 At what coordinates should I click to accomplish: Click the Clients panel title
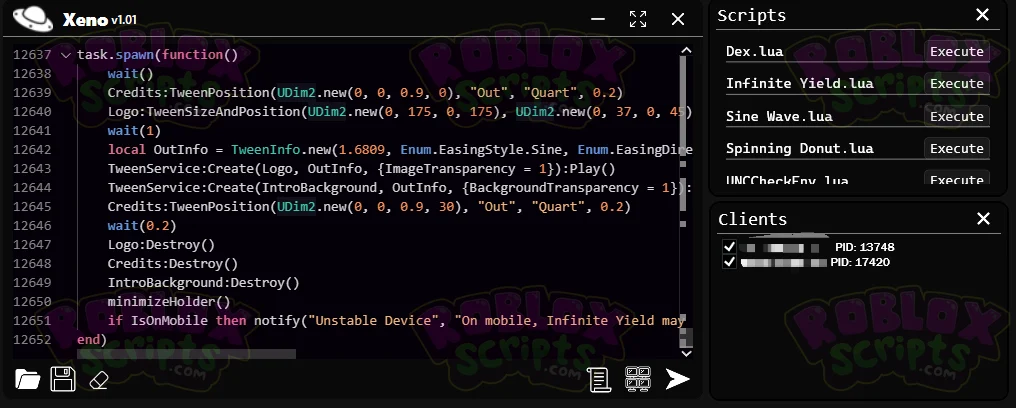tap(752, 219)
